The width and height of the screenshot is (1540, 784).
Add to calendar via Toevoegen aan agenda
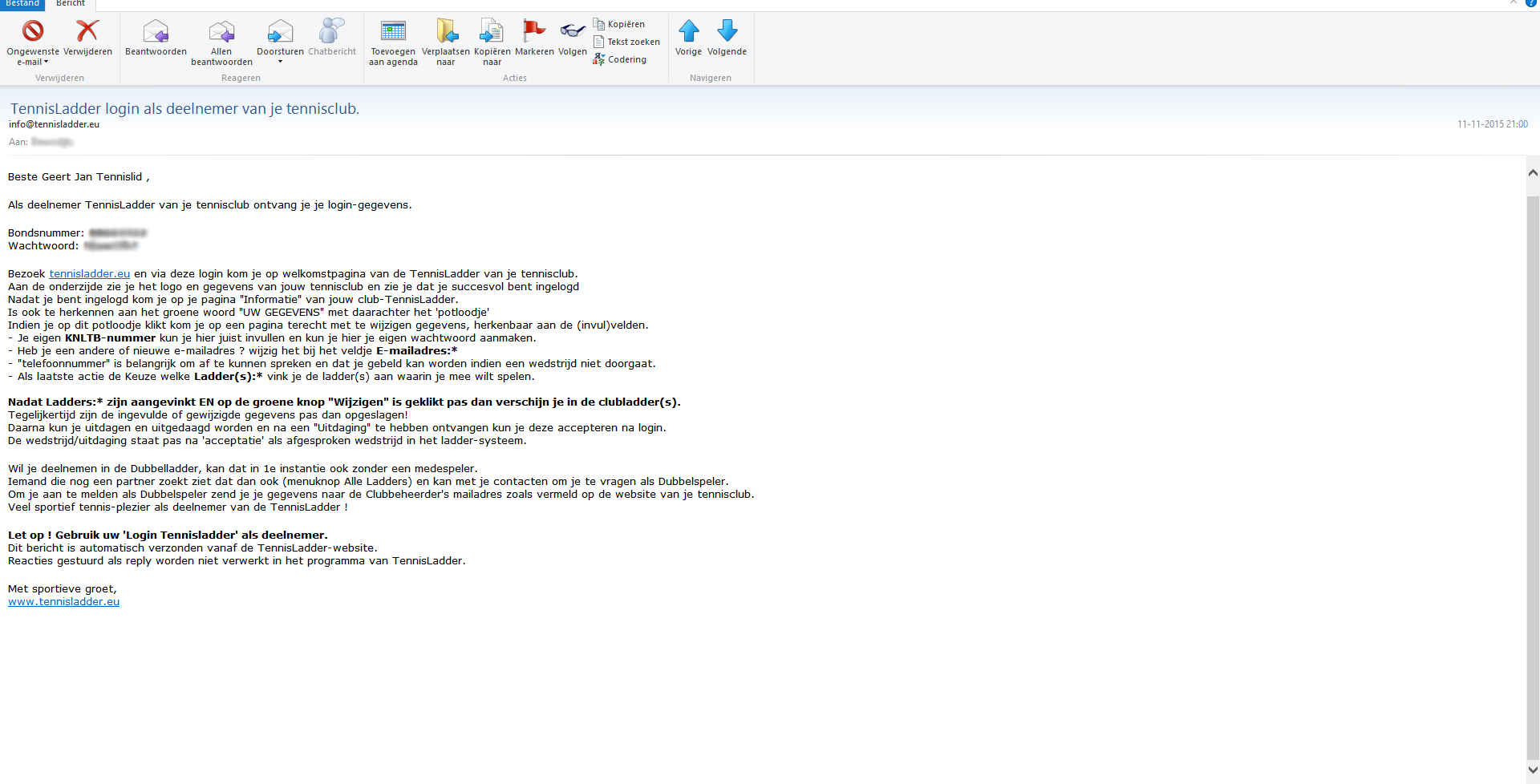tap(393, 42)
